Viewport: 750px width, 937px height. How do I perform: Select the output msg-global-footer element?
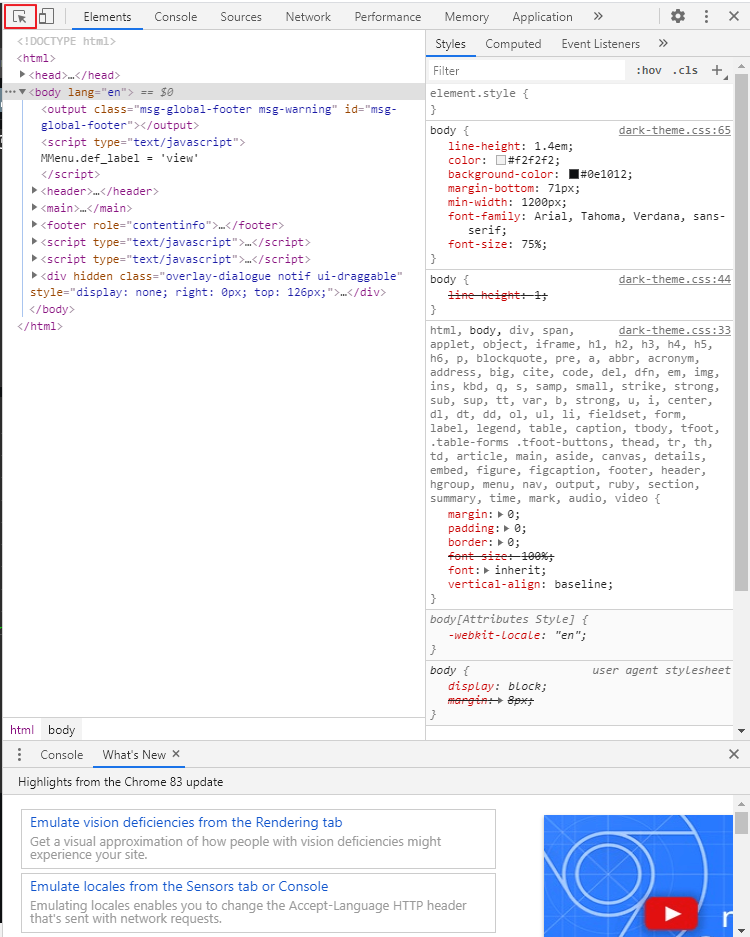[x=218, y=117]
